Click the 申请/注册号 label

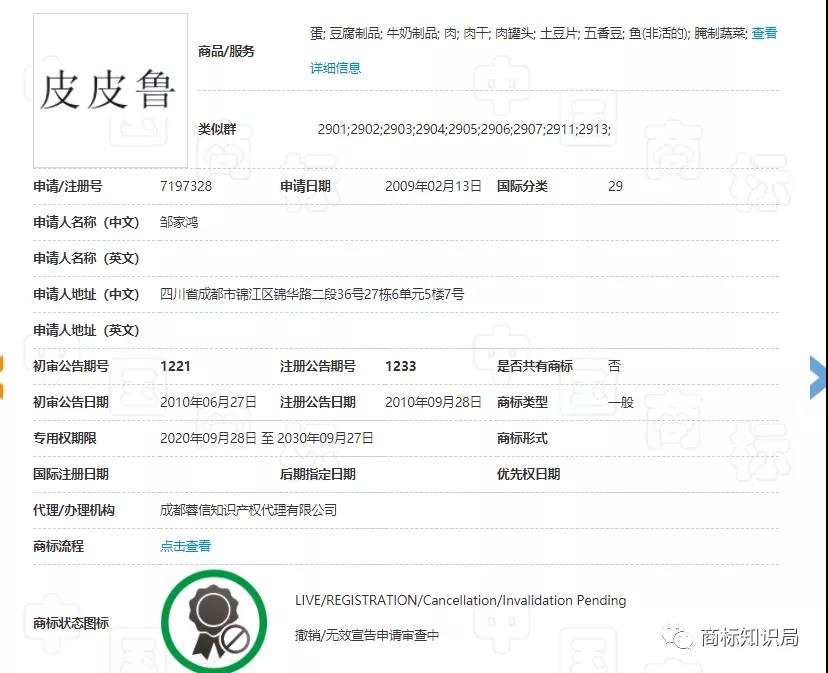68,186
